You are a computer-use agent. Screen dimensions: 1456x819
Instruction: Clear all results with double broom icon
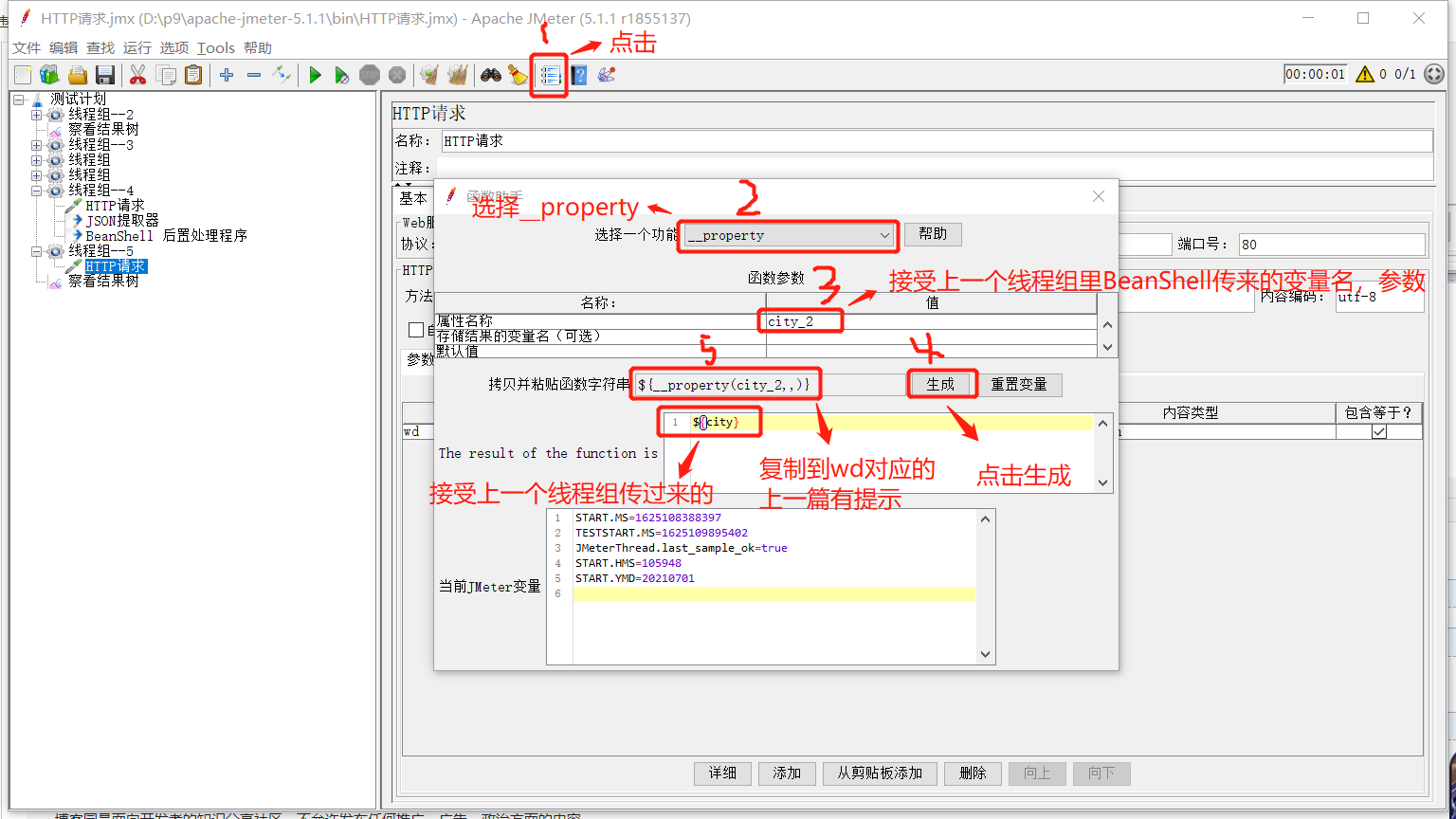(x=457, y=75)
